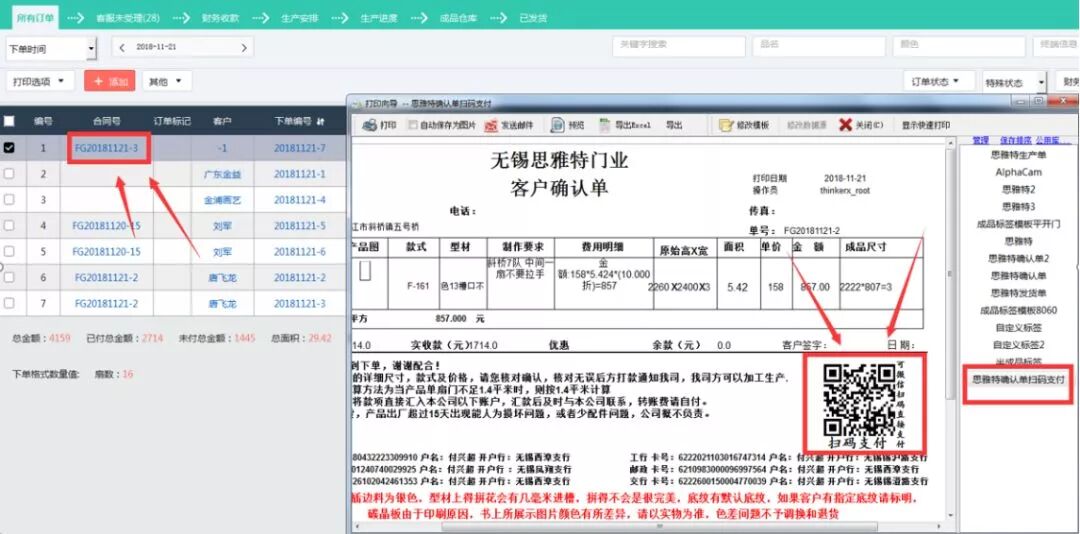Open order number link 20181121-5
The image size is (1080, 534).
300,225
